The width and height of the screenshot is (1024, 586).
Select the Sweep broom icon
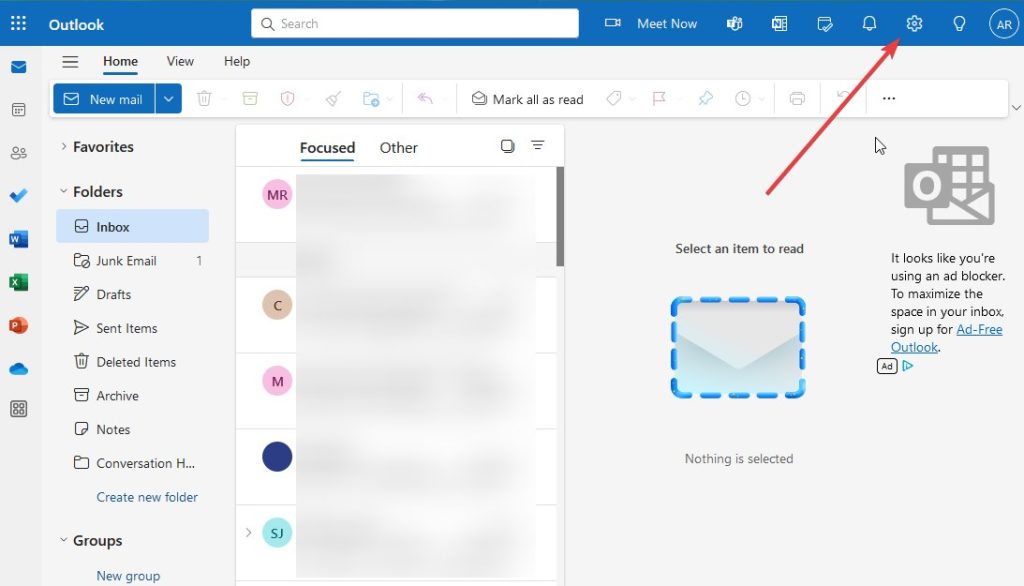334,98
